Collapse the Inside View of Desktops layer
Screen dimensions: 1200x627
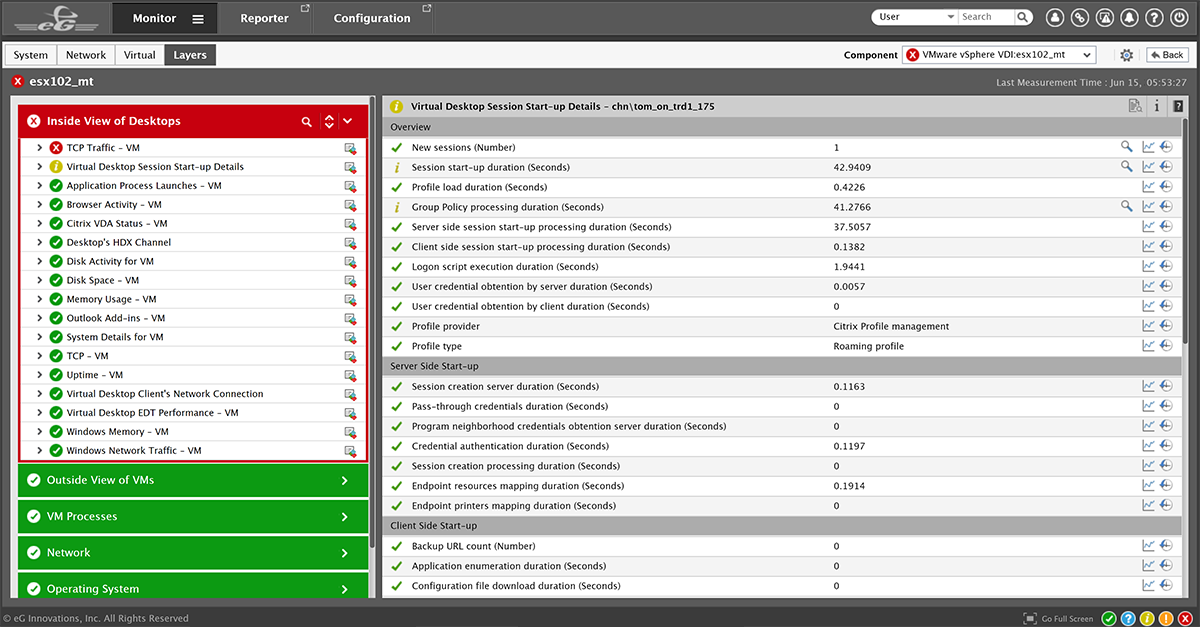tap(347, 121)
